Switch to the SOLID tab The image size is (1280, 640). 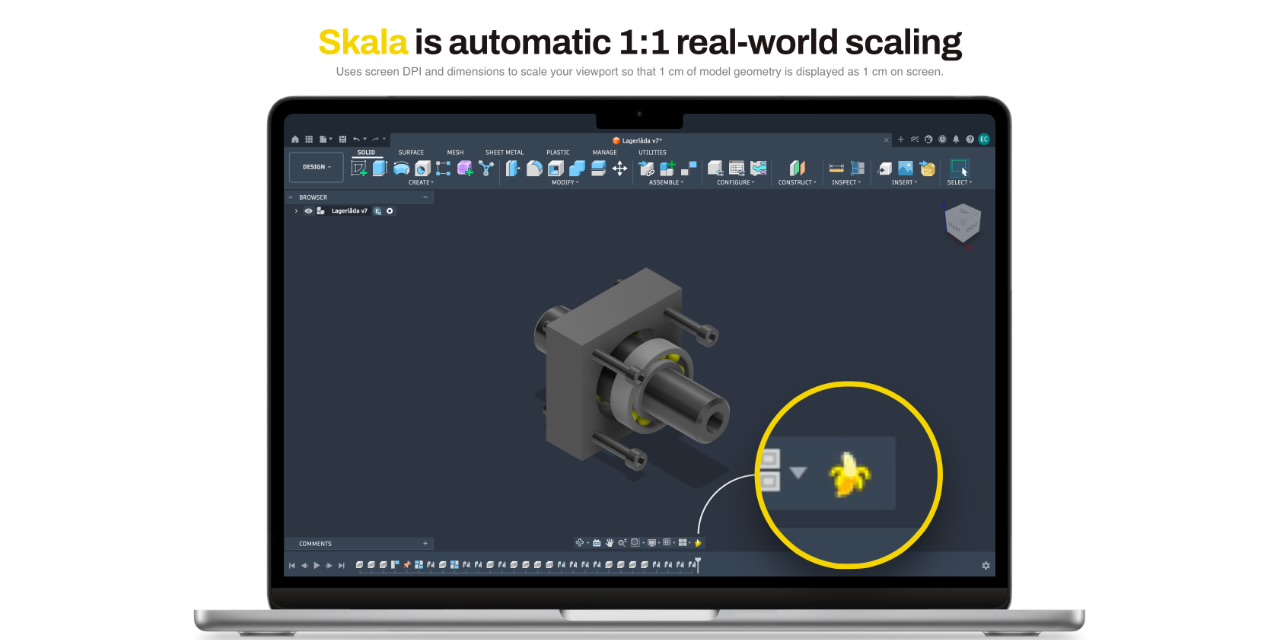pyautogui.click(x=366, y=152)
